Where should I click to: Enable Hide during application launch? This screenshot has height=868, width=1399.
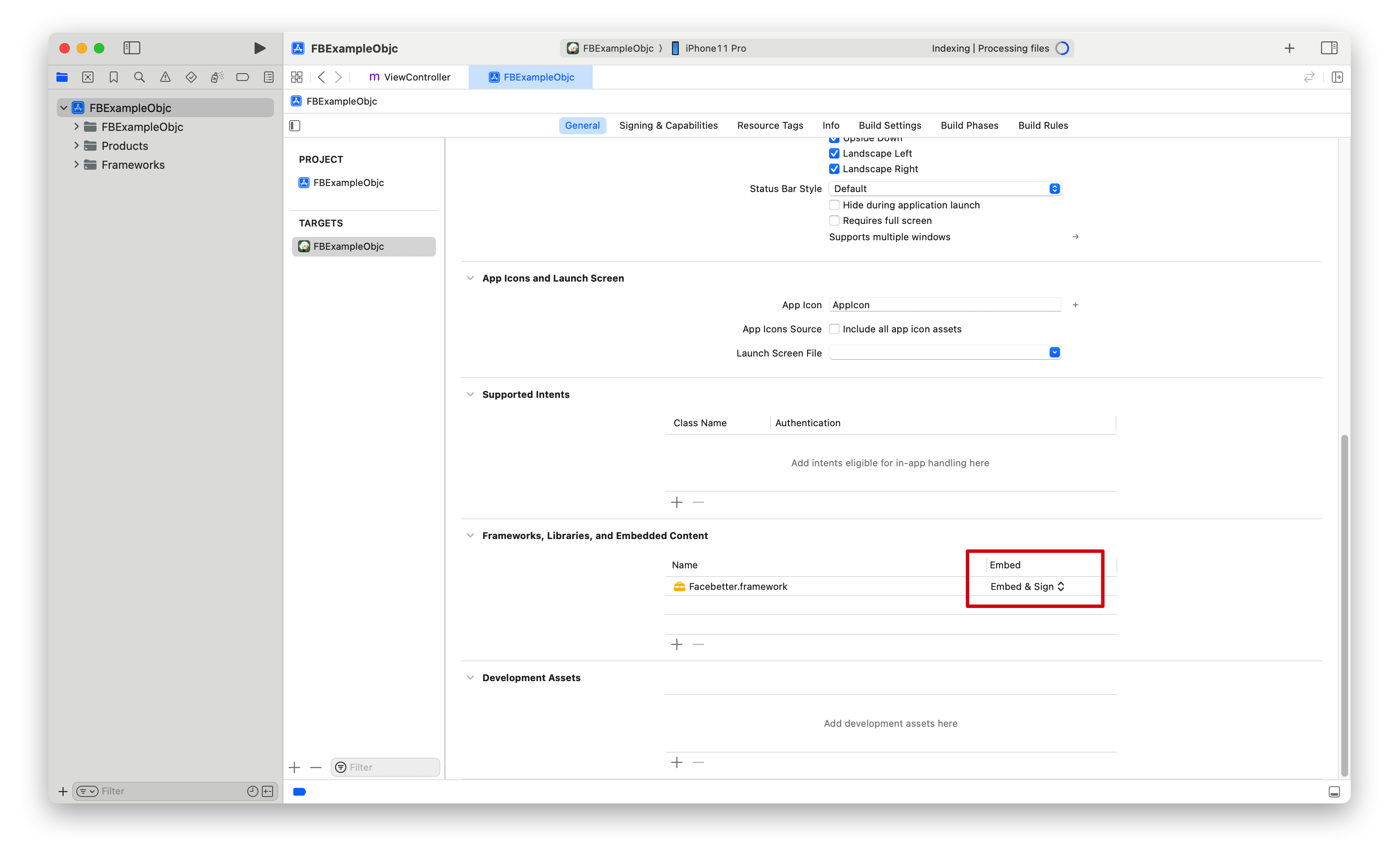pos(834,205)
